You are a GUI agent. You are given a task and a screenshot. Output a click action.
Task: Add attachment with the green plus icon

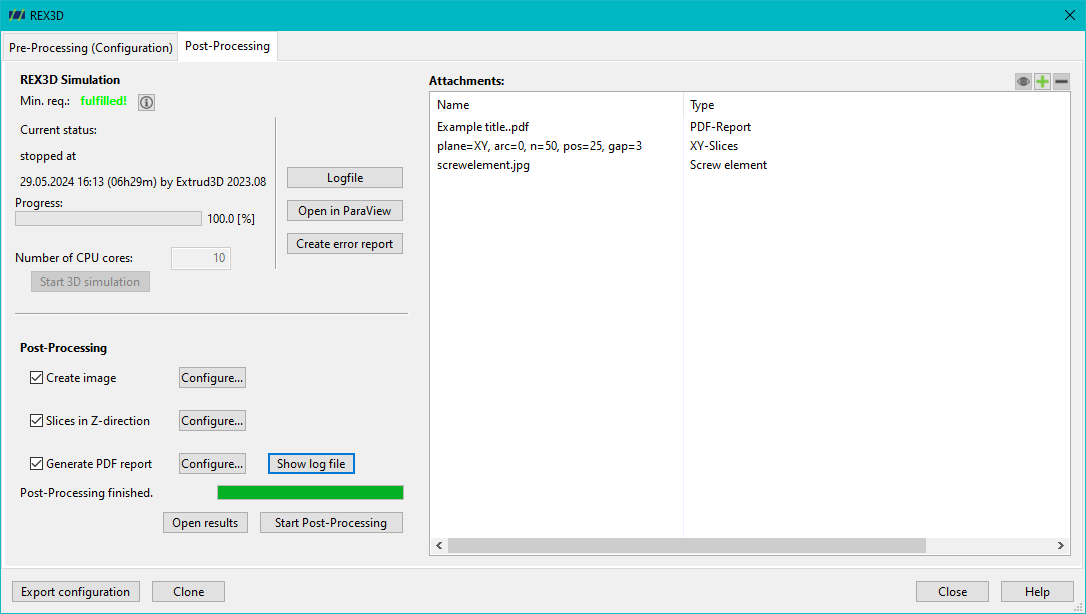(1042, 82)
